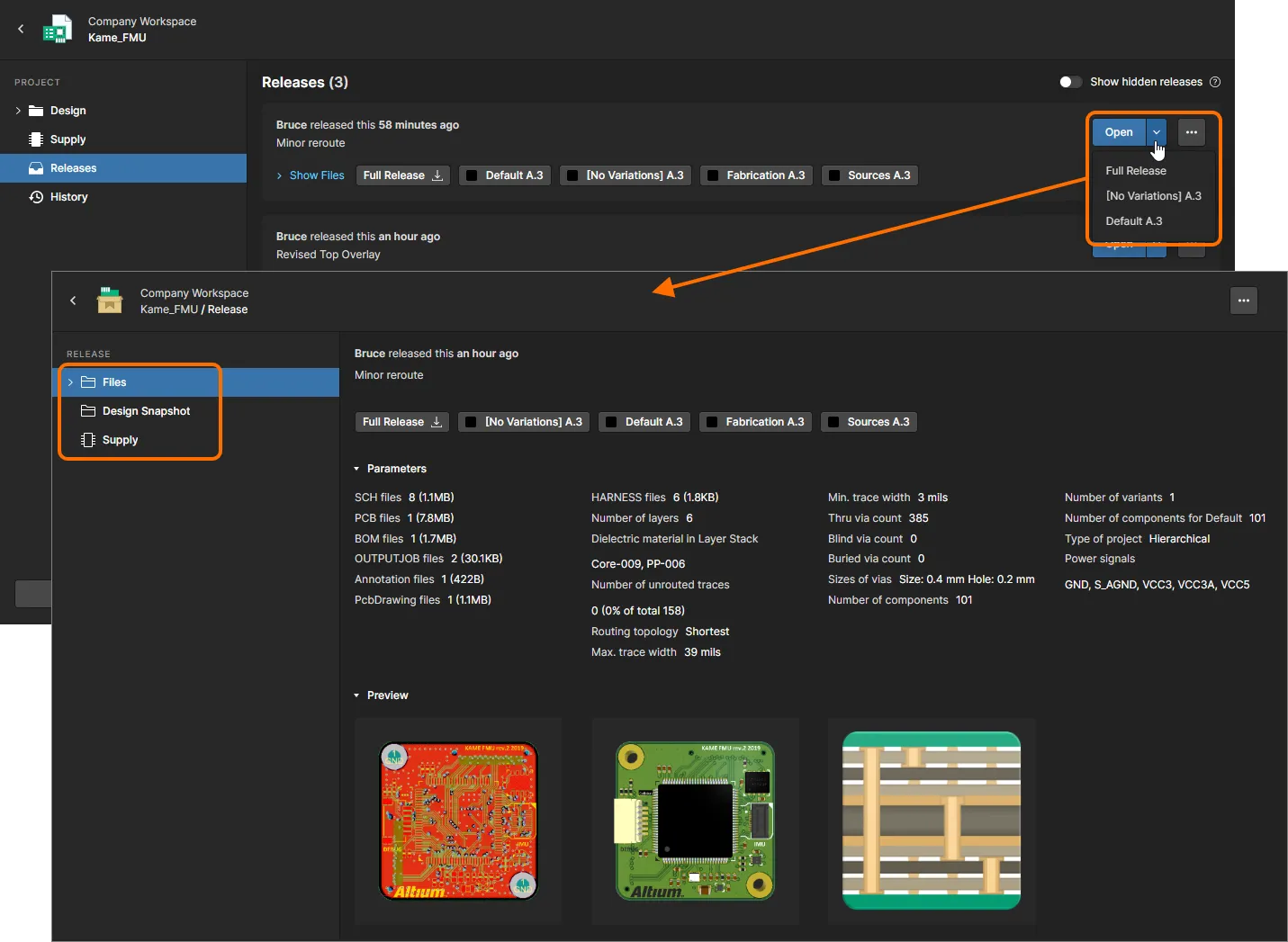This screenshot has height=942, width=1288.
Task: Download Full Release in the Release detail view
Action: 402,422
